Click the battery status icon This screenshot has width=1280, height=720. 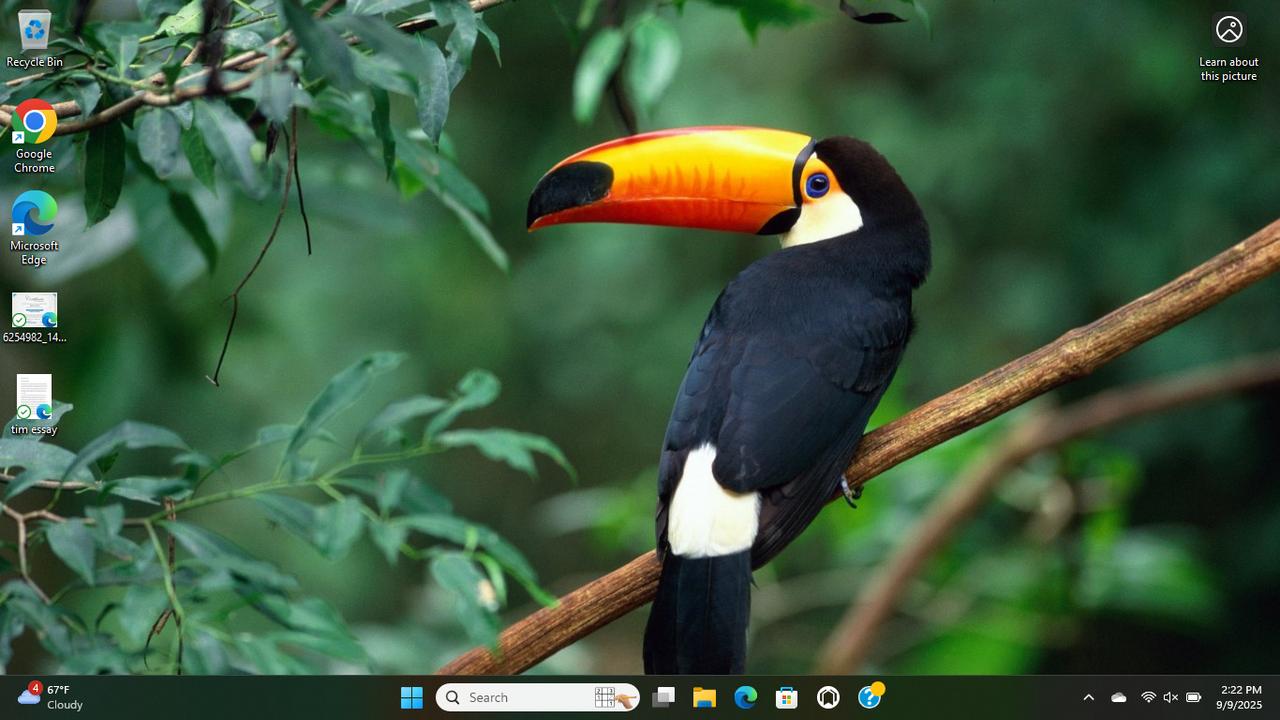coord(1193,697)
